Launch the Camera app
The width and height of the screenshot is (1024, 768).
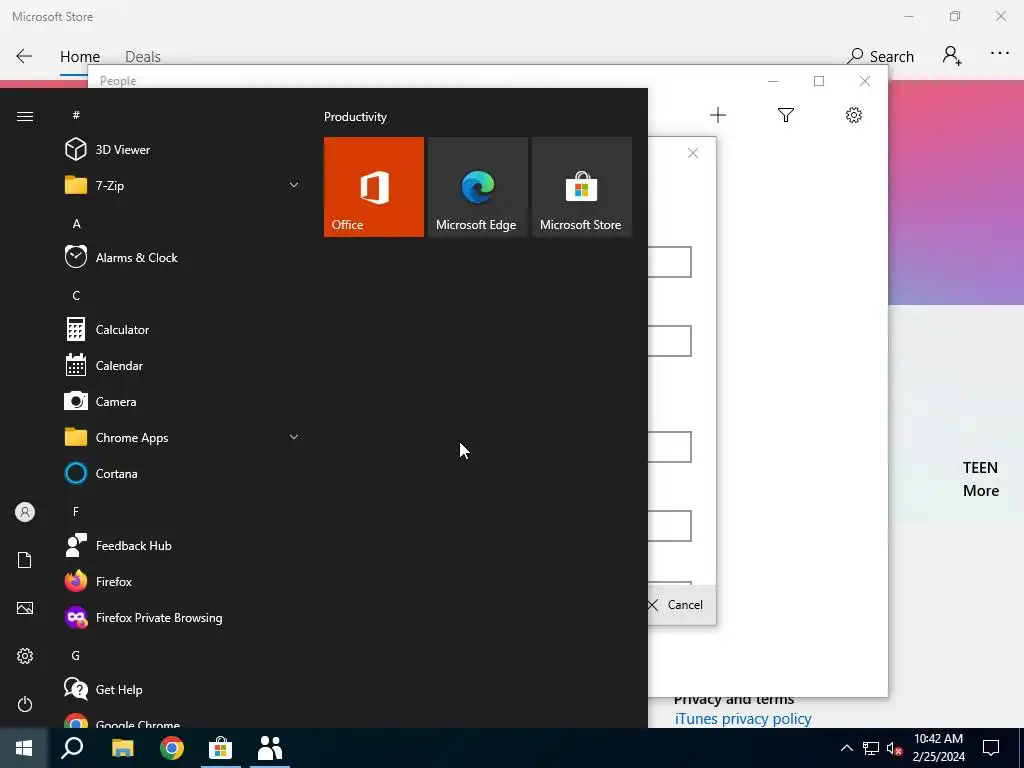183,402
